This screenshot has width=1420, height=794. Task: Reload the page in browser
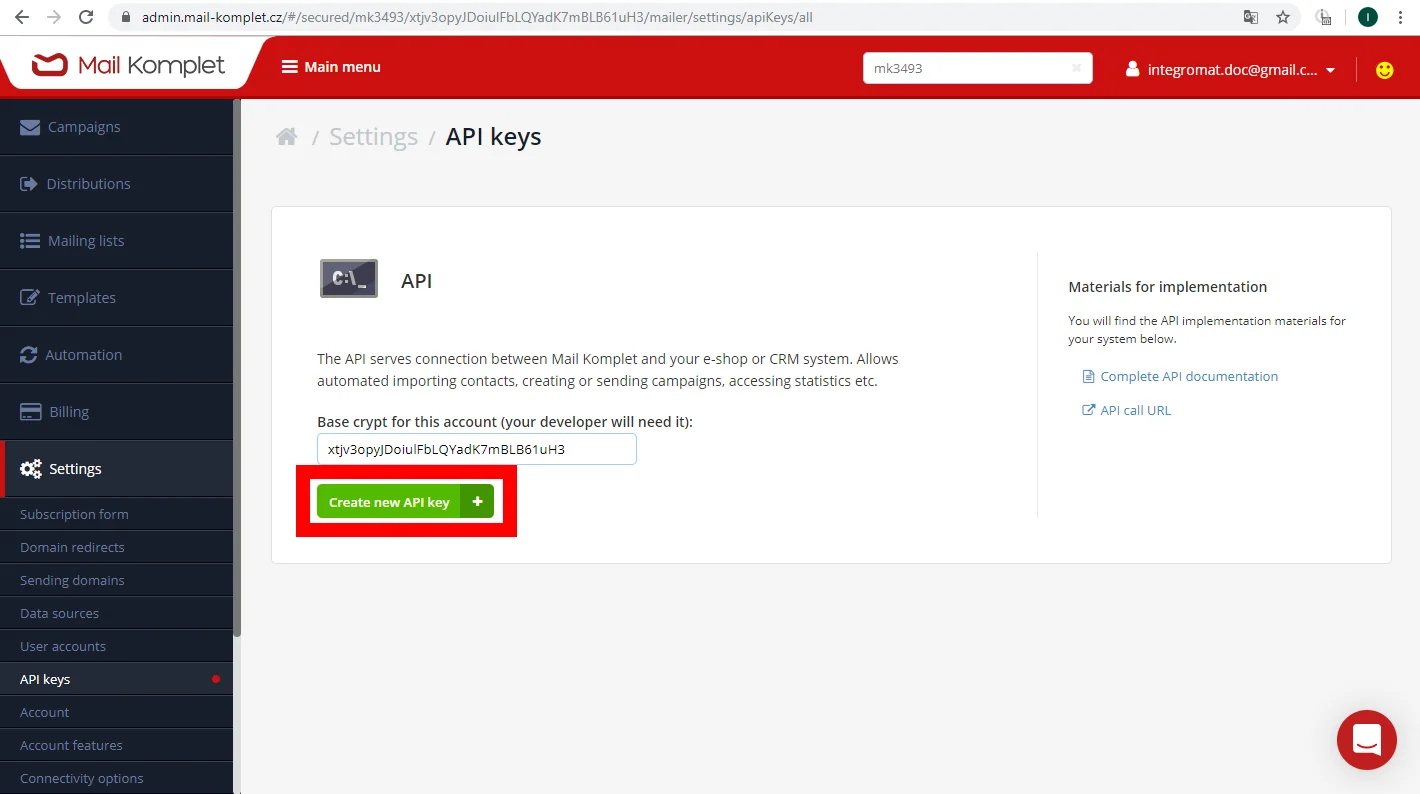click(x=86, y=17)
